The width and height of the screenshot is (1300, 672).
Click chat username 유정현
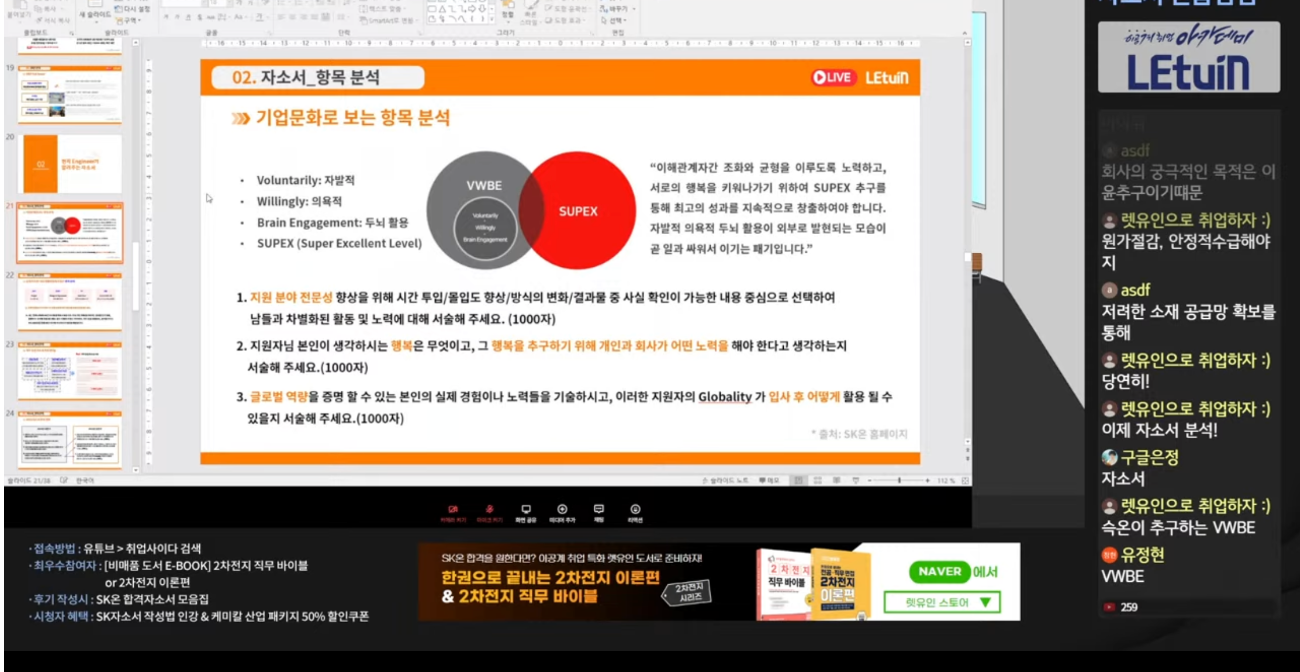1142,555
